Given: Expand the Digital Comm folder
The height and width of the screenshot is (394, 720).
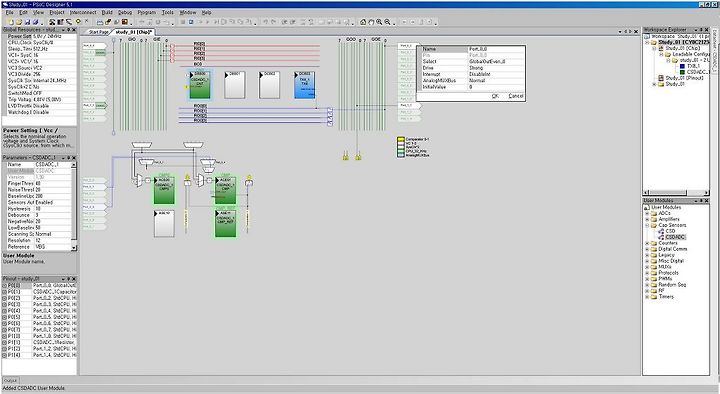Looking at the screenshot, I should click(x=647, y=249).
